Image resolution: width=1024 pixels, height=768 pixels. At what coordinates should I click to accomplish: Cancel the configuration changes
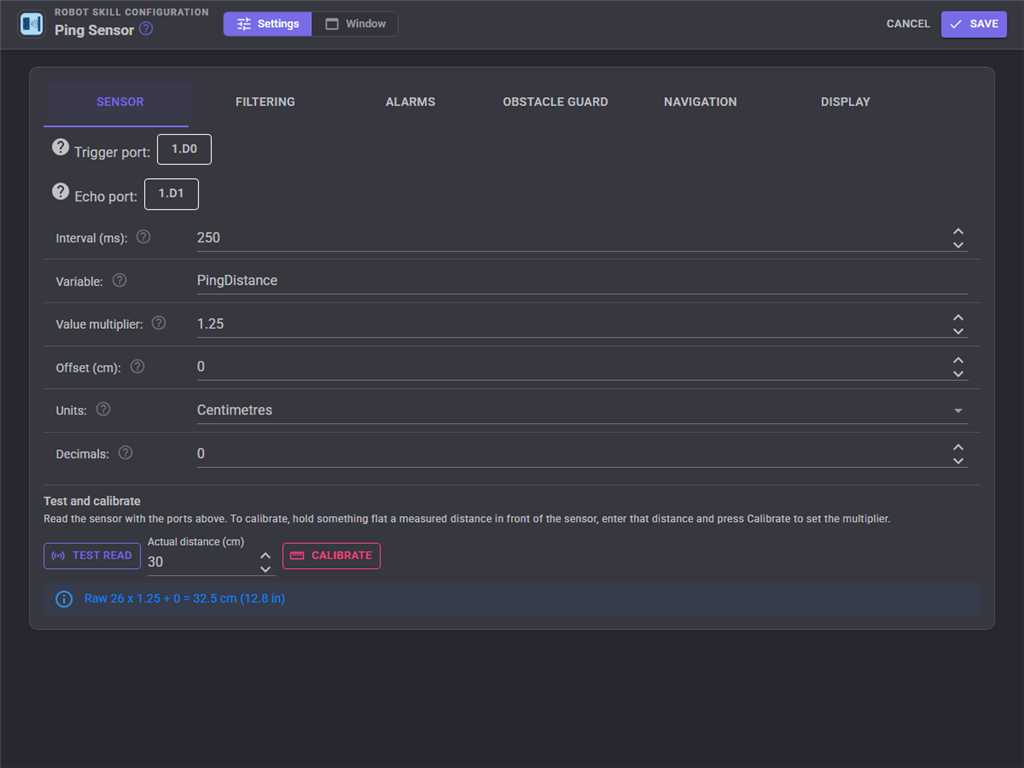tap(908, 24)
